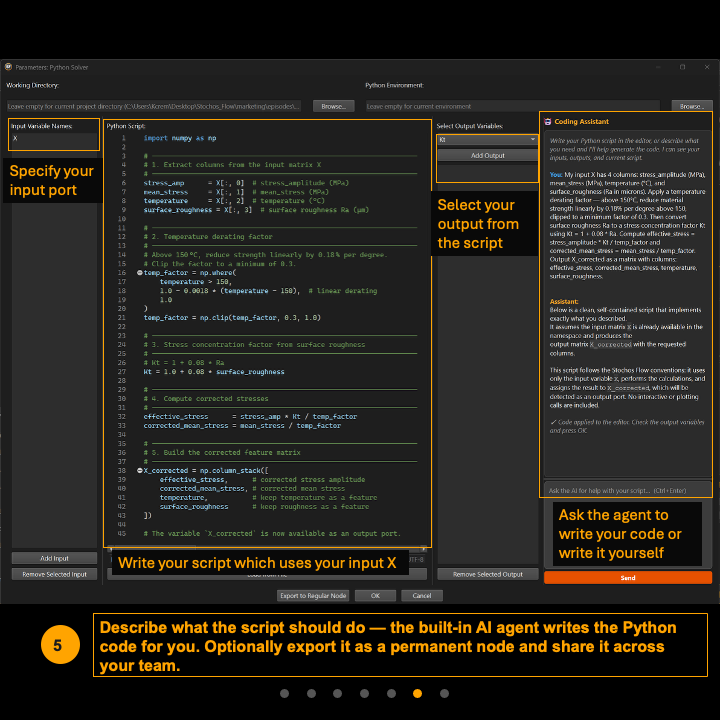This screenshot has width=720, height=720.
Task: Click the Working Directory path field
Action: tap(157, 106)
